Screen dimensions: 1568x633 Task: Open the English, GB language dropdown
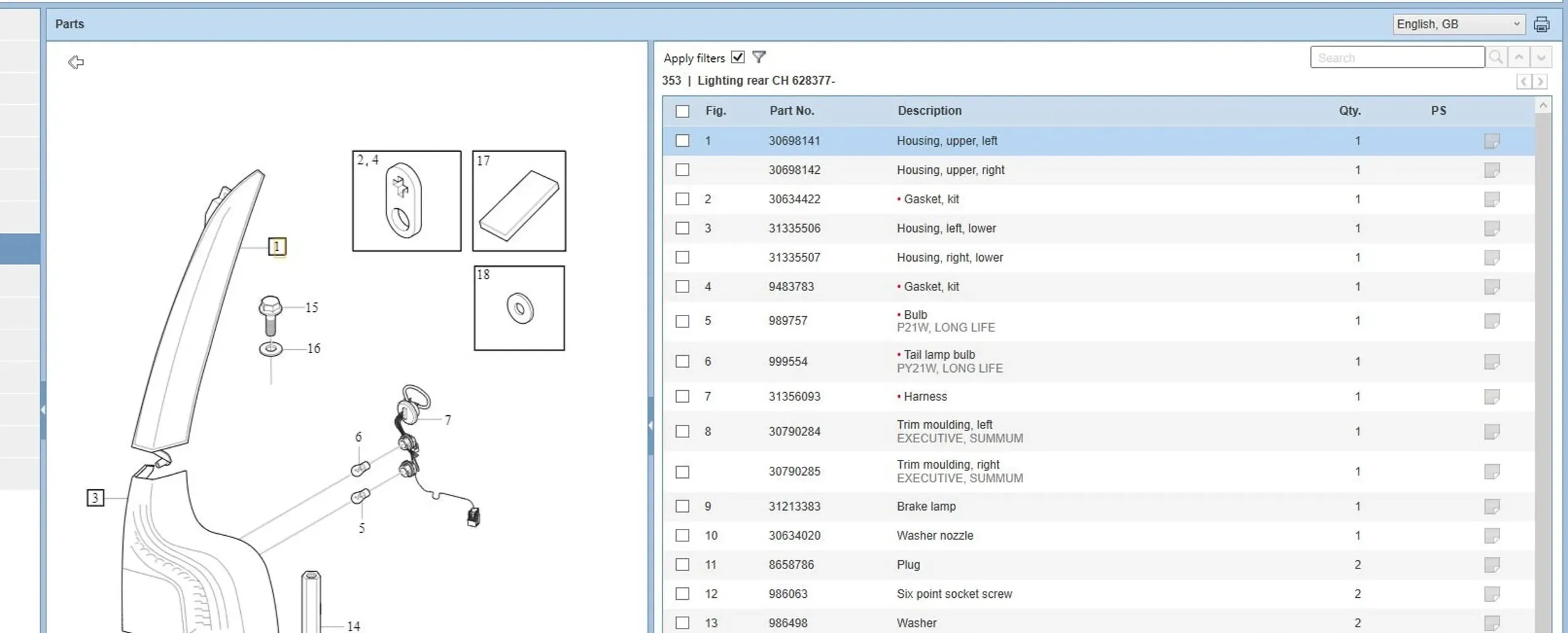(x=1459, y=24)
